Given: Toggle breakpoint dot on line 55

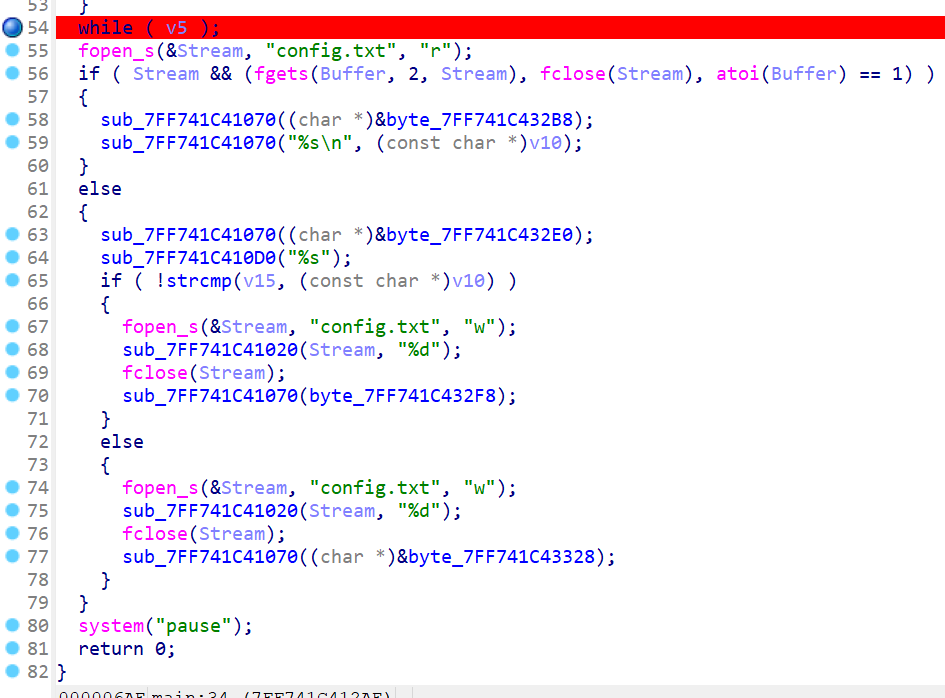Looking at the screenshot, I should [12, 50].
